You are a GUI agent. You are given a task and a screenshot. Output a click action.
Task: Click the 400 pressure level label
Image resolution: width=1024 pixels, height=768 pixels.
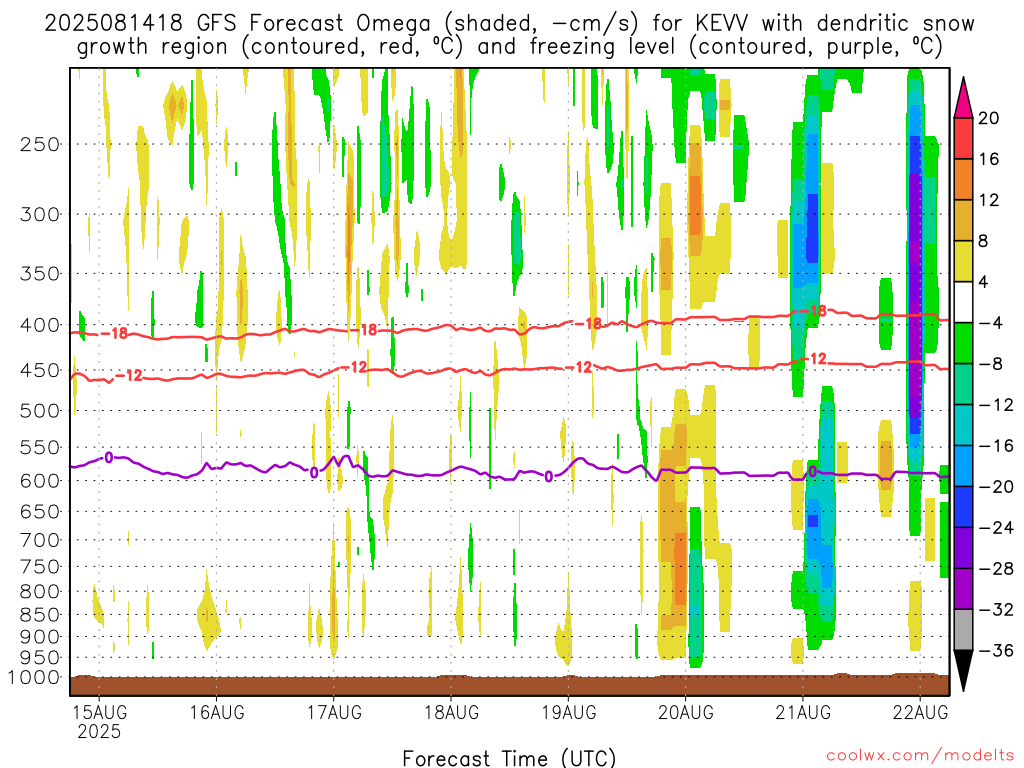pos(40,325)
